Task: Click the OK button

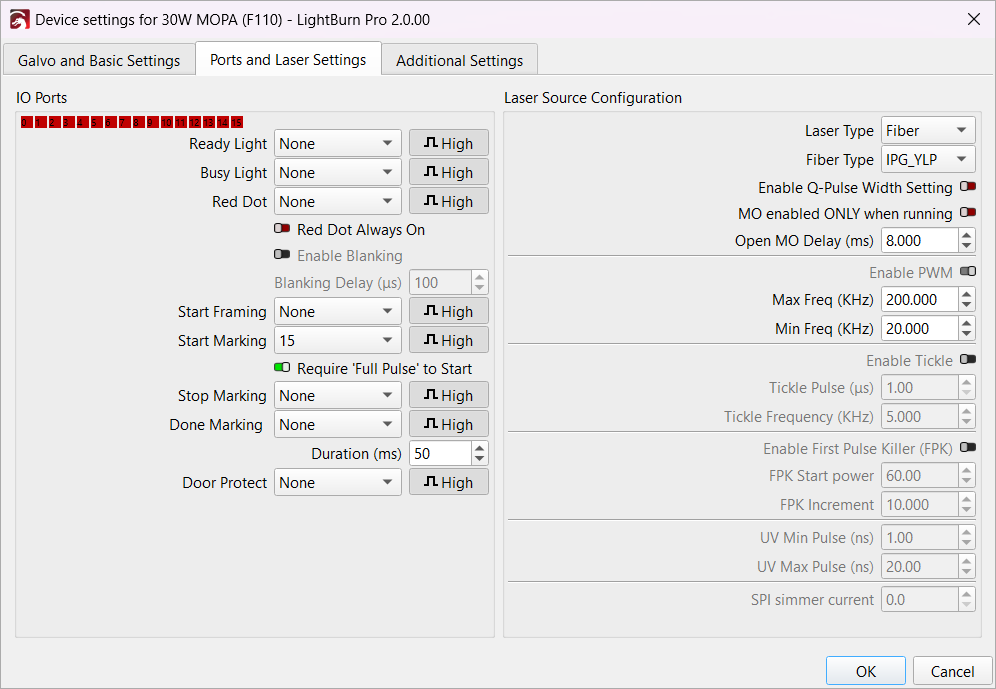Action: (865, 671)
